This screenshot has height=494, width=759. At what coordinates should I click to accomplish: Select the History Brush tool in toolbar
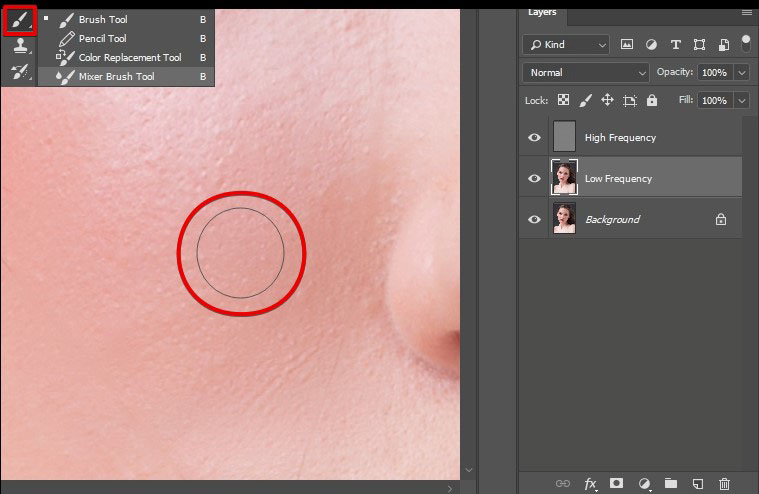point(19,72)
